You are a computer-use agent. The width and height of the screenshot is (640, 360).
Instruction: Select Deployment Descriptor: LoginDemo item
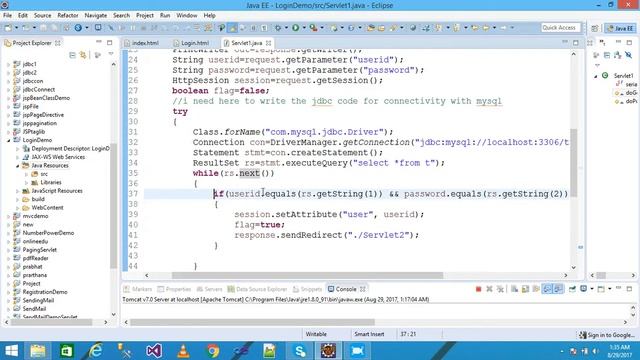click(70, 149)
